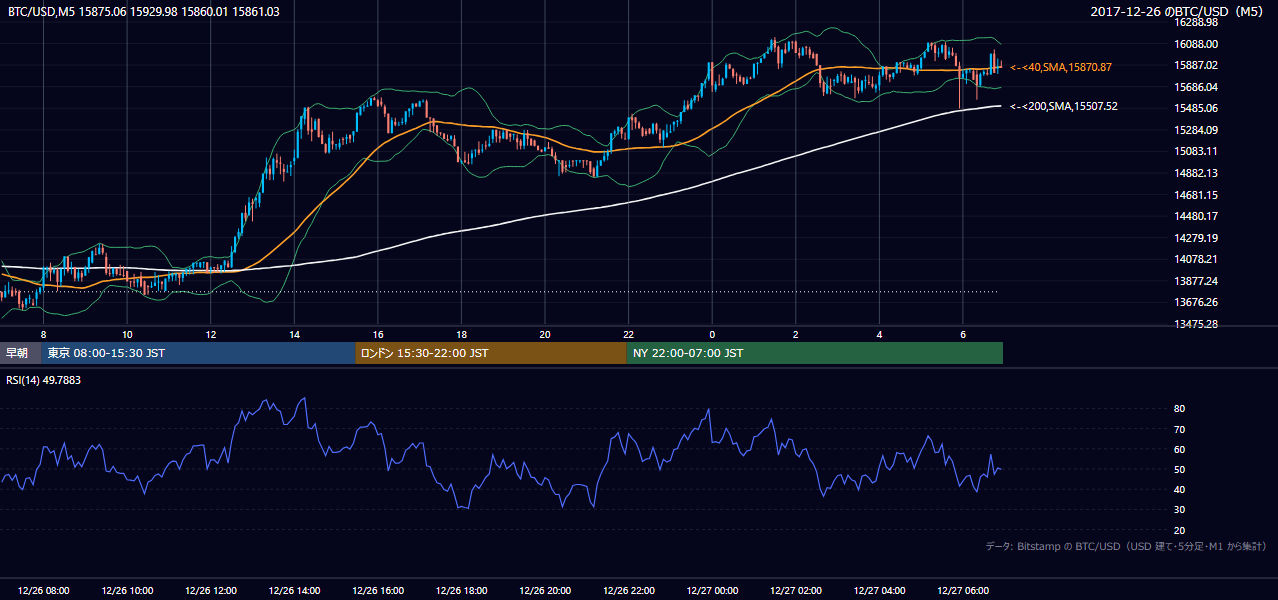Image resolution: width=1278 pixels, height=600 pixels.
Task: Click the 12/26 08:00 time label
Action: [x=43, y=591]
